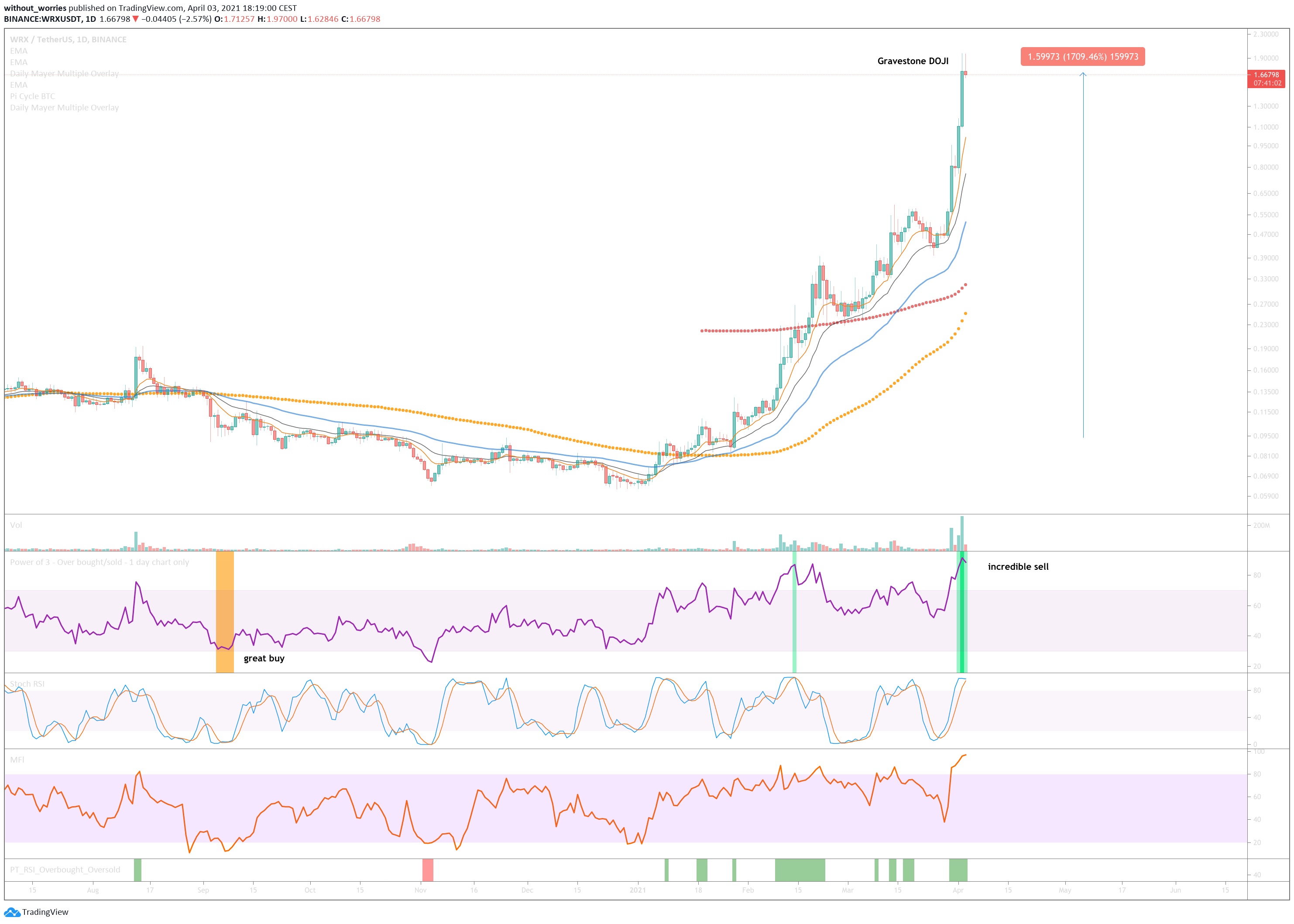Click the Sep date axis label
1294x924 pixels.
203,890
